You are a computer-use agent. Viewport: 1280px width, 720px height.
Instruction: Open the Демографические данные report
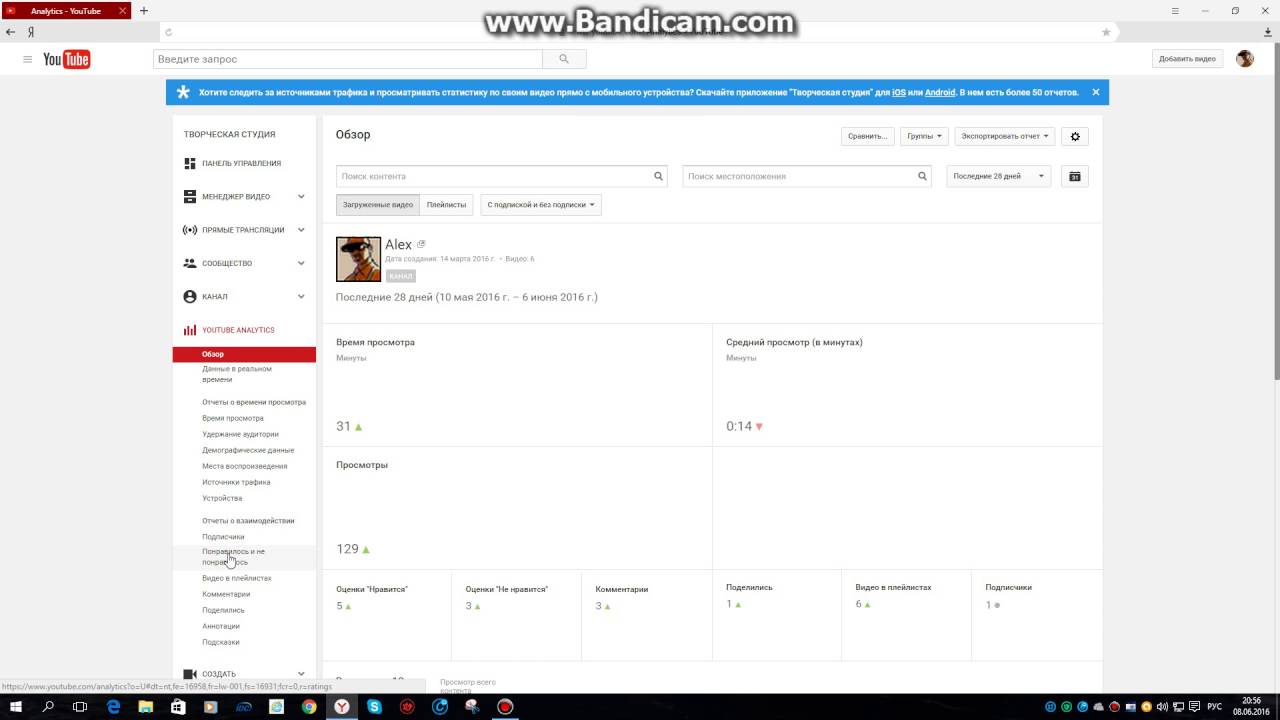[x=248, y=450]
